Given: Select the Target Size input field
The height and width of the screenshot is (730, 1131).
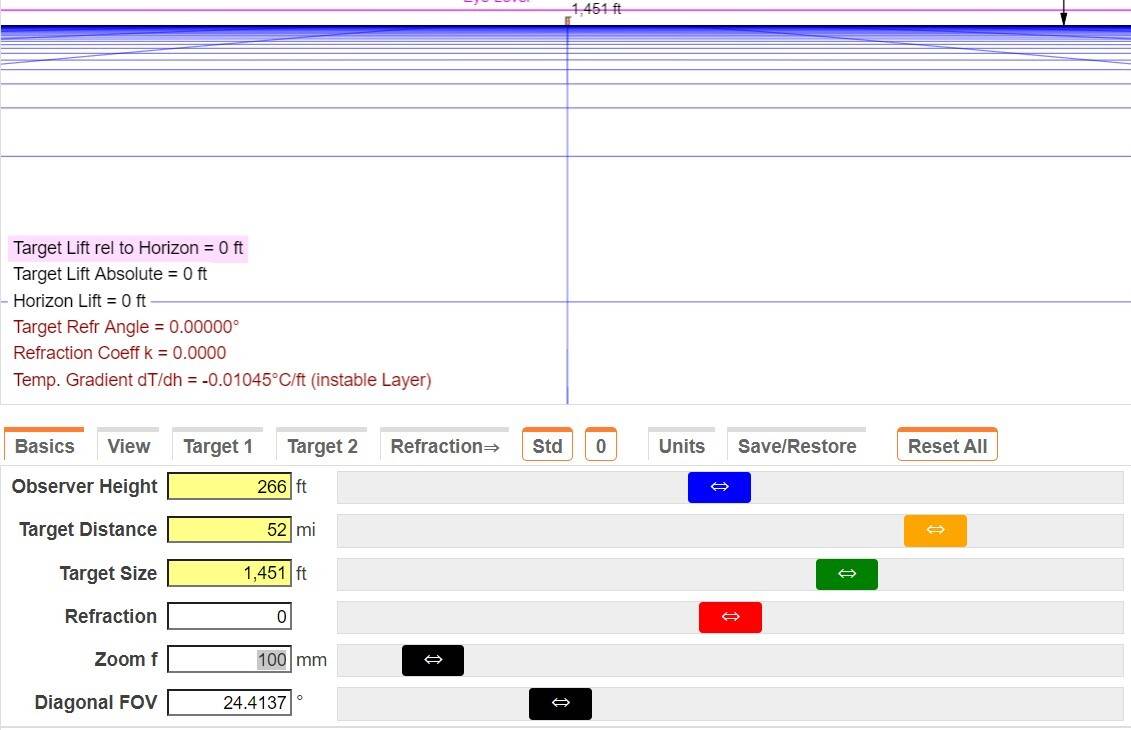Looking at the screenshot, I should (x=229, y=574).
